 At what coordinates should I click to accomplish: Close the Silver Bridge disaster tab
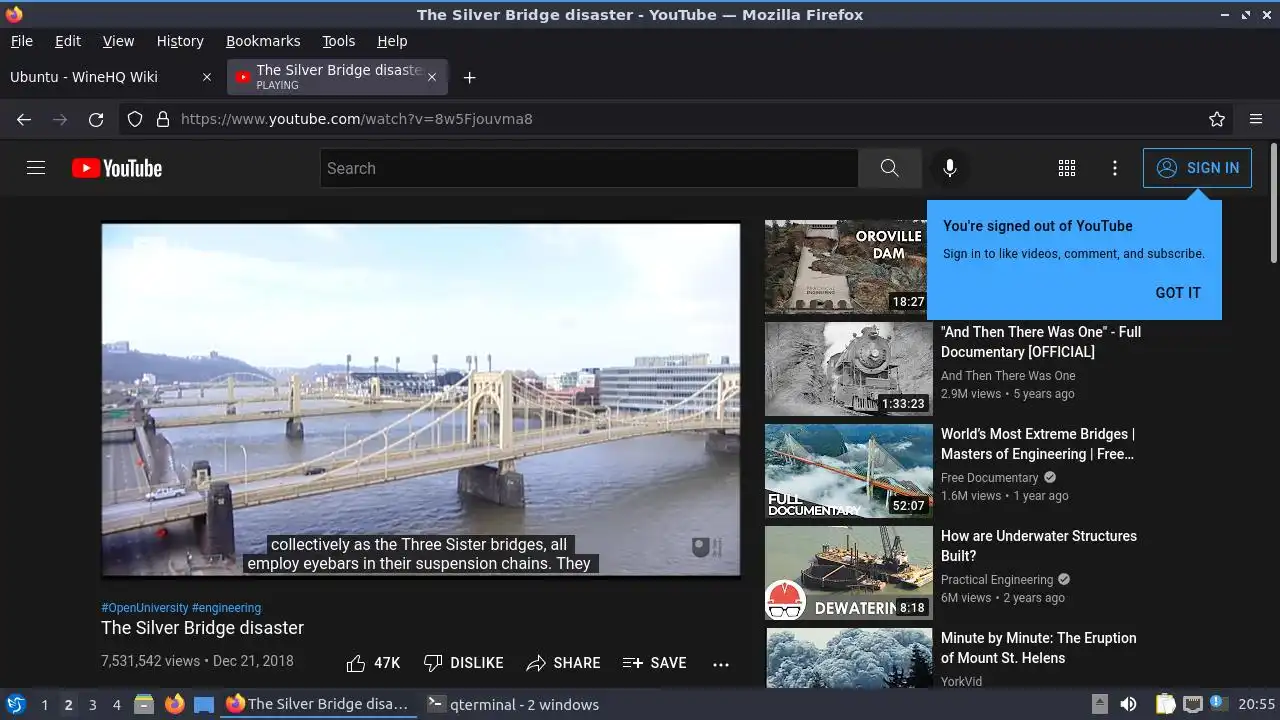point(432,77)
